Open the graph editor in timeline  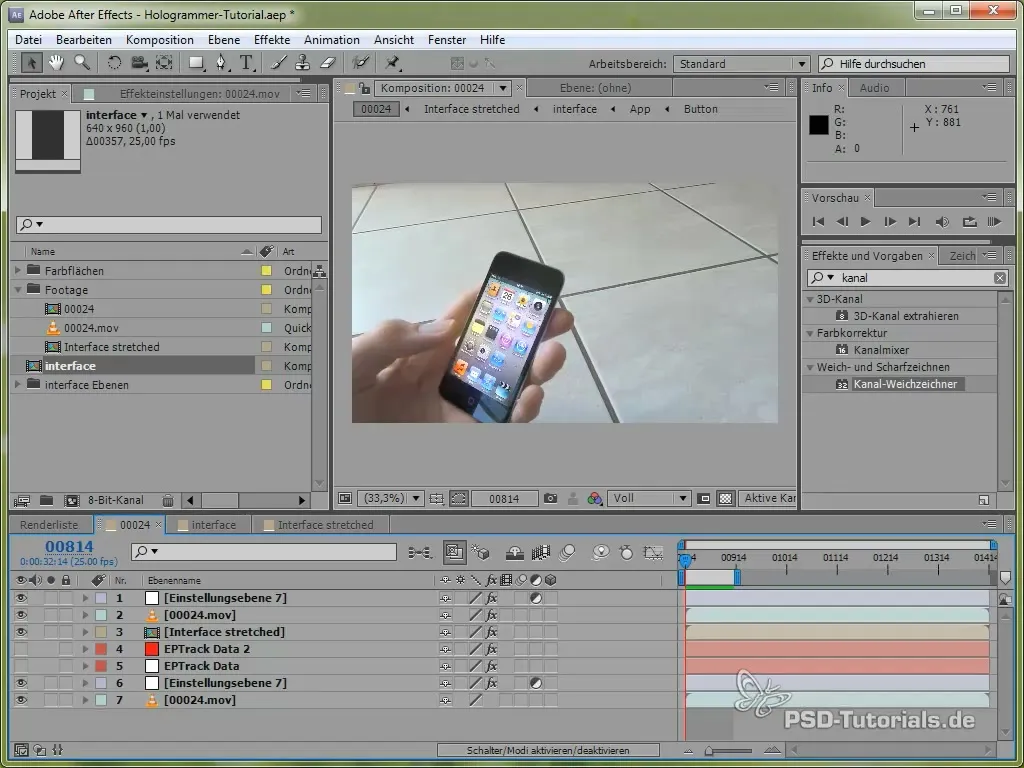click(653, 552)
